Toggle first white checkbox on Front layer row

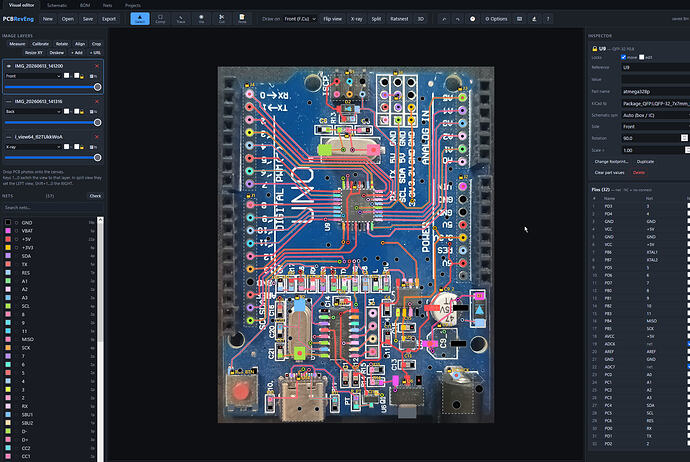66,76
